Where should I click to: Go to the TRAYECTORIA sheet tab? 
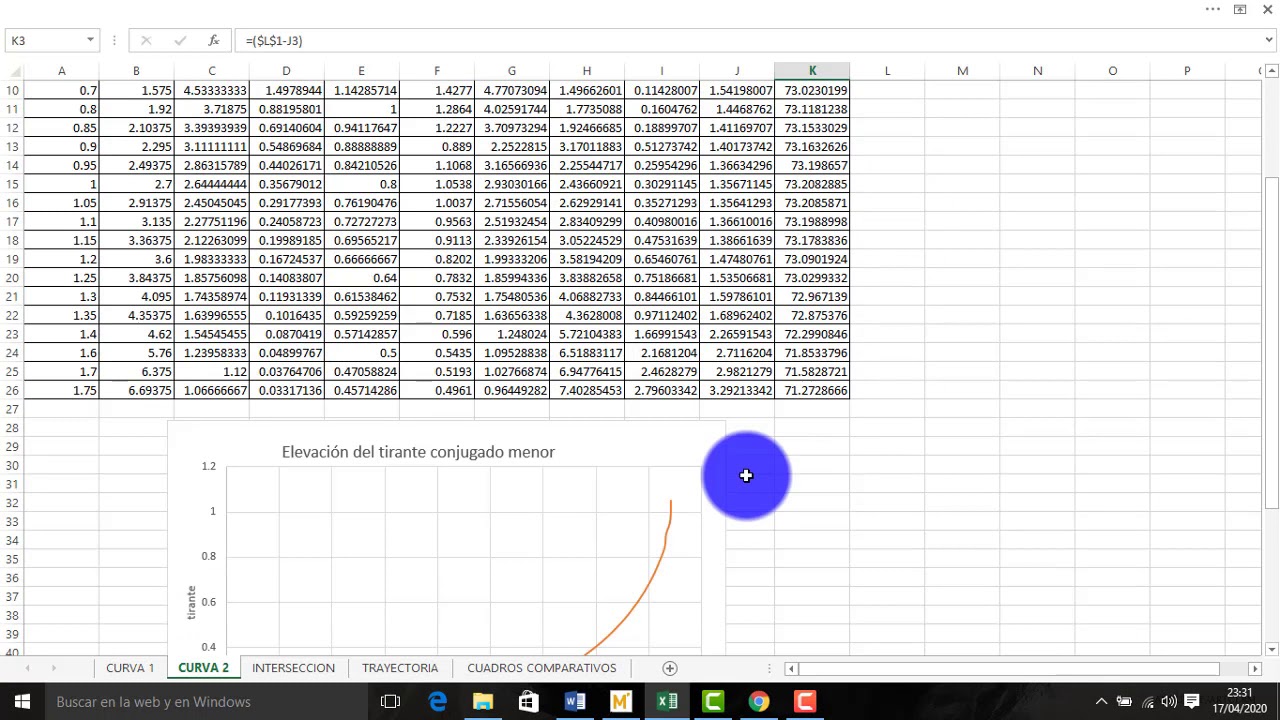(400, 668)
